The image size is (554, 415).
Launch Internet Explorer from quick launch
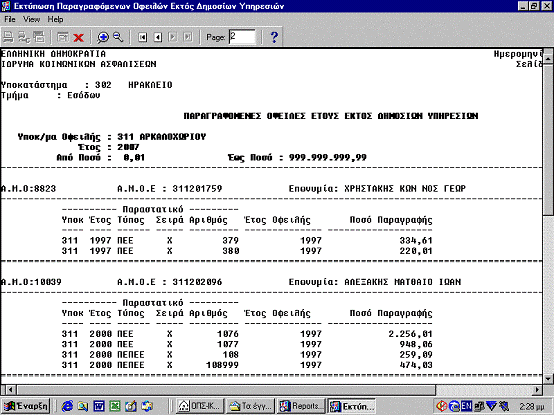[x=67, y=406]
